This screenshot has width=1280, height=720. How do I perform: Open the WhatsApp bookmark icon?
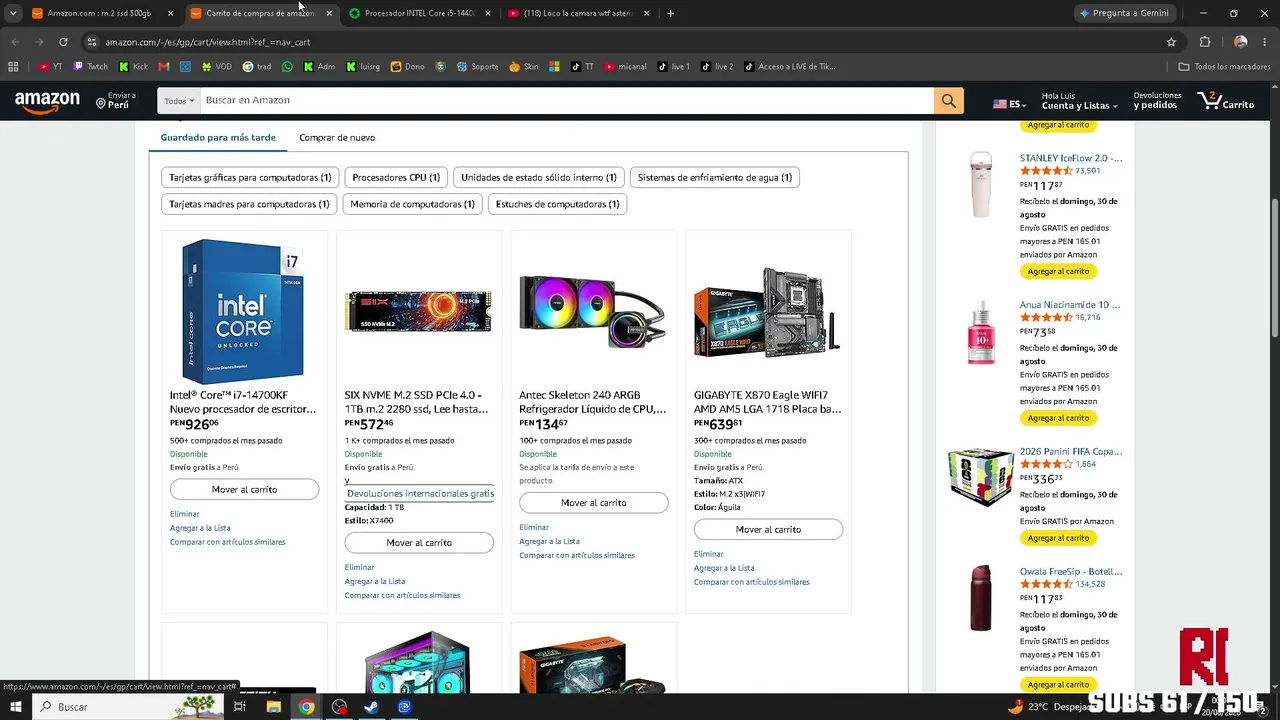pyautogui.click(x=288, y=67)
